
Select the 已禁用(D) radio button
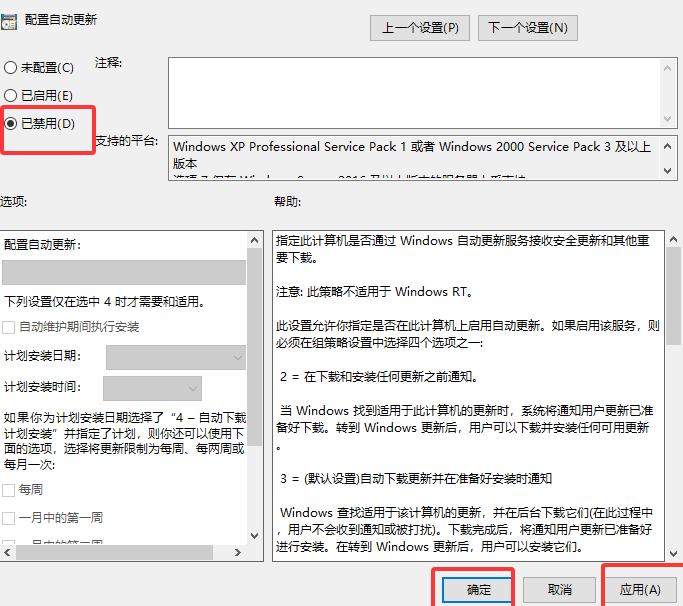coord(10,124)
